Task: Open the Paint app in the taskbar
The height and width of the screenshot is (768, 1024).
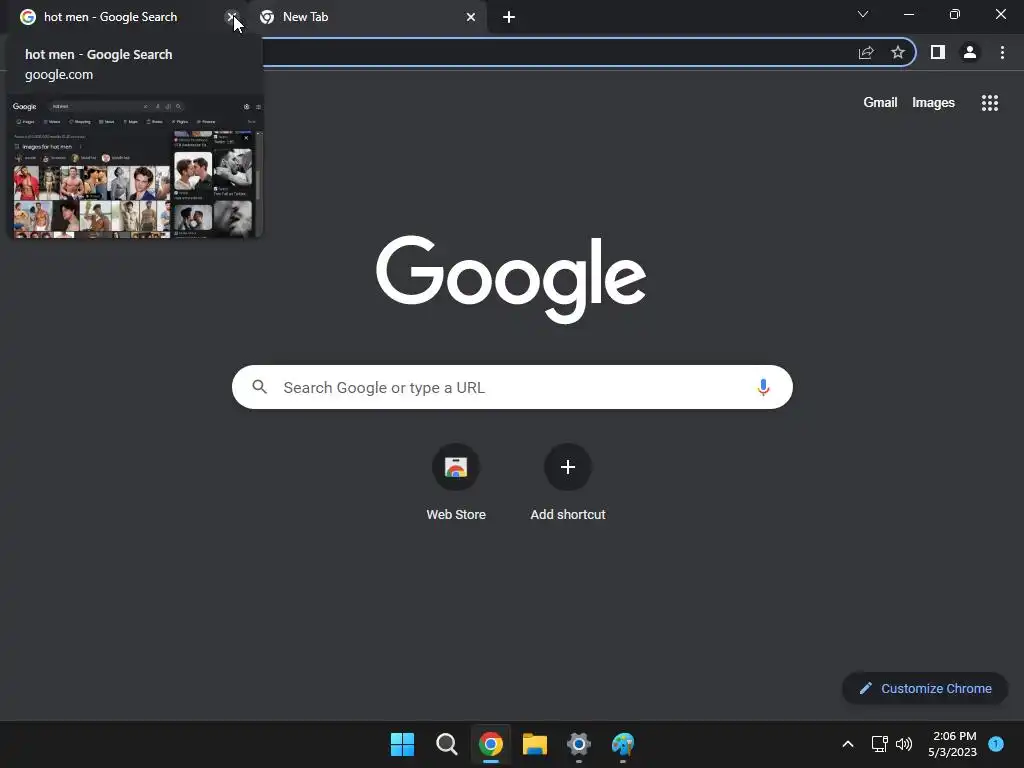Action: pyautogui.click(x=623, y=744)
